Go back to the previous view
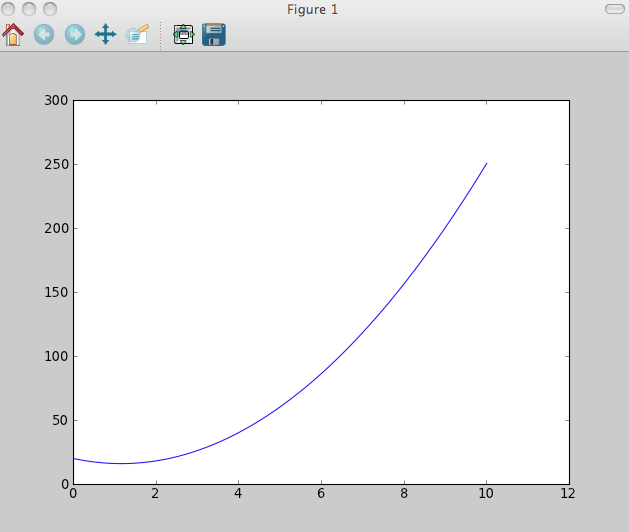Viewport: 629px width, 532px height. [x=44, y=35]
